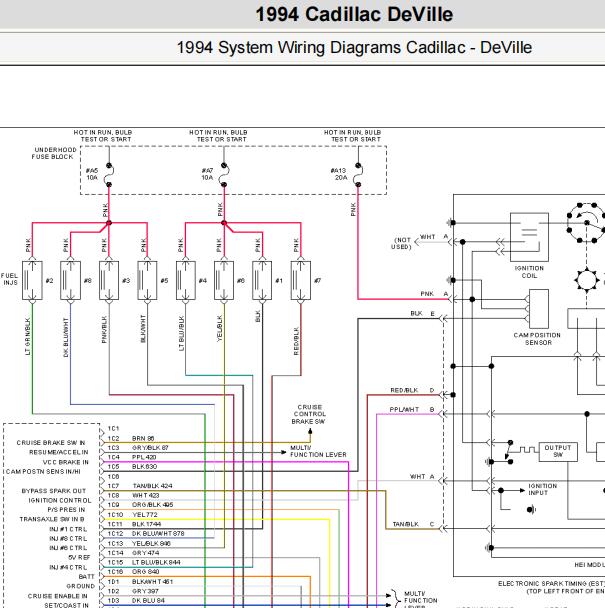The width and height of the screenshot is (605, 608).
Task: Click the vertical 'BLK/WHT' injector wire label
Action: [x=142, y=329]
